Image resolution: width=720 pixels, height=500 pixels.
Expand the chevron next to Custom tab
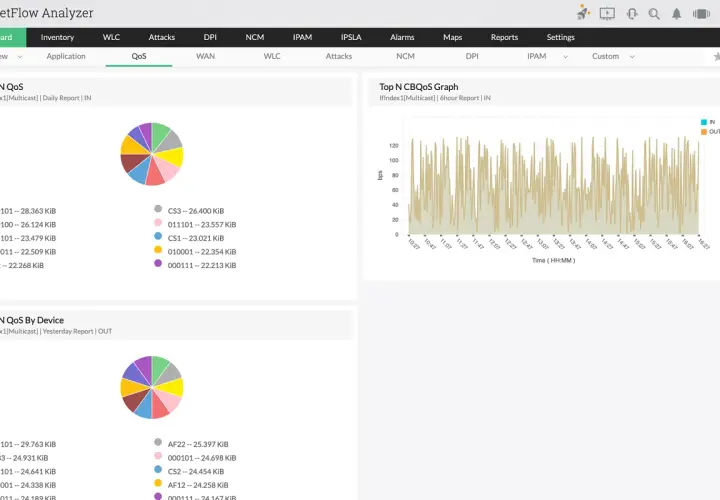(x=632, y=56)
